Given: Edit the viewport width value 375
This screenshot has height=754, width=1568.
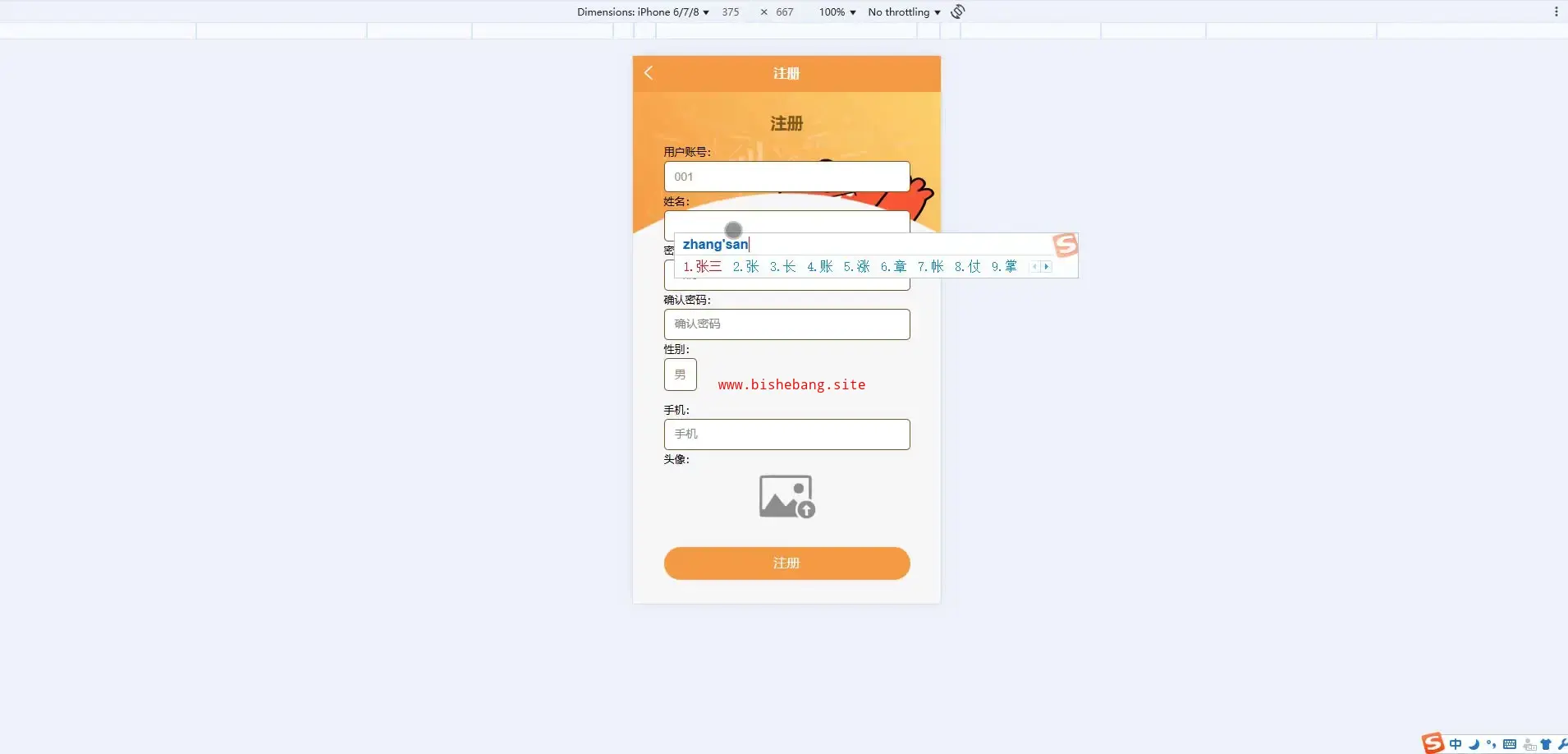Looking at the screenshot, I should point(731,11).
